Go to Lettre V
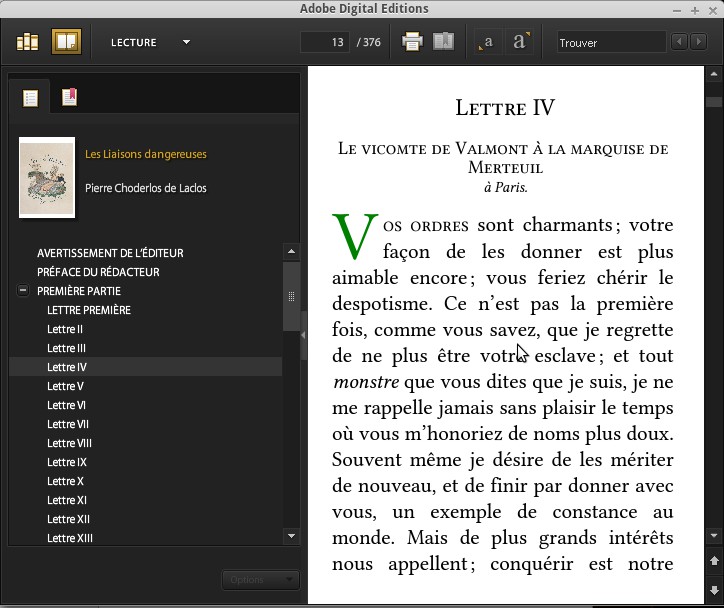 (x=65, y=386)
